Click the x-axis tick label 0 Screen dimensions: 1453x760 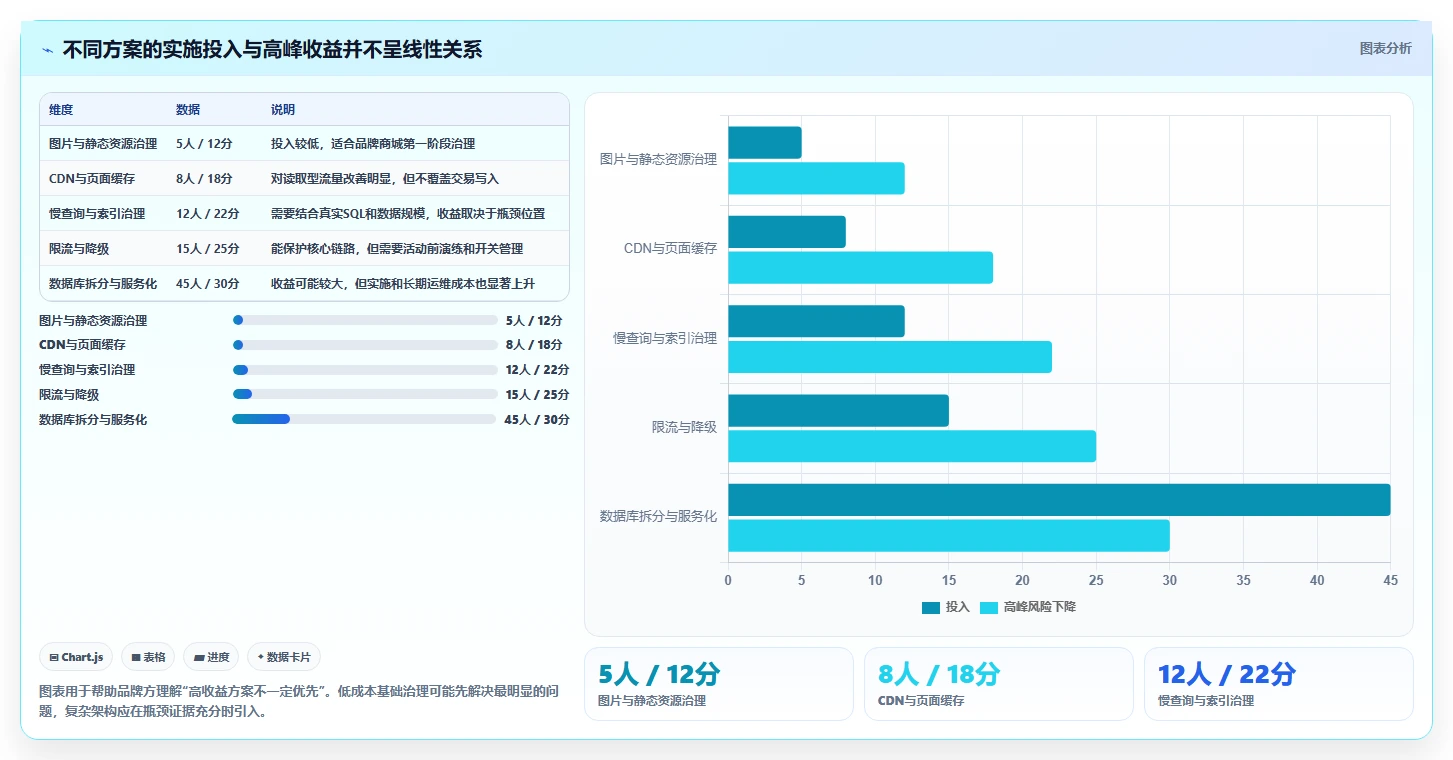(x=728, y=580)
